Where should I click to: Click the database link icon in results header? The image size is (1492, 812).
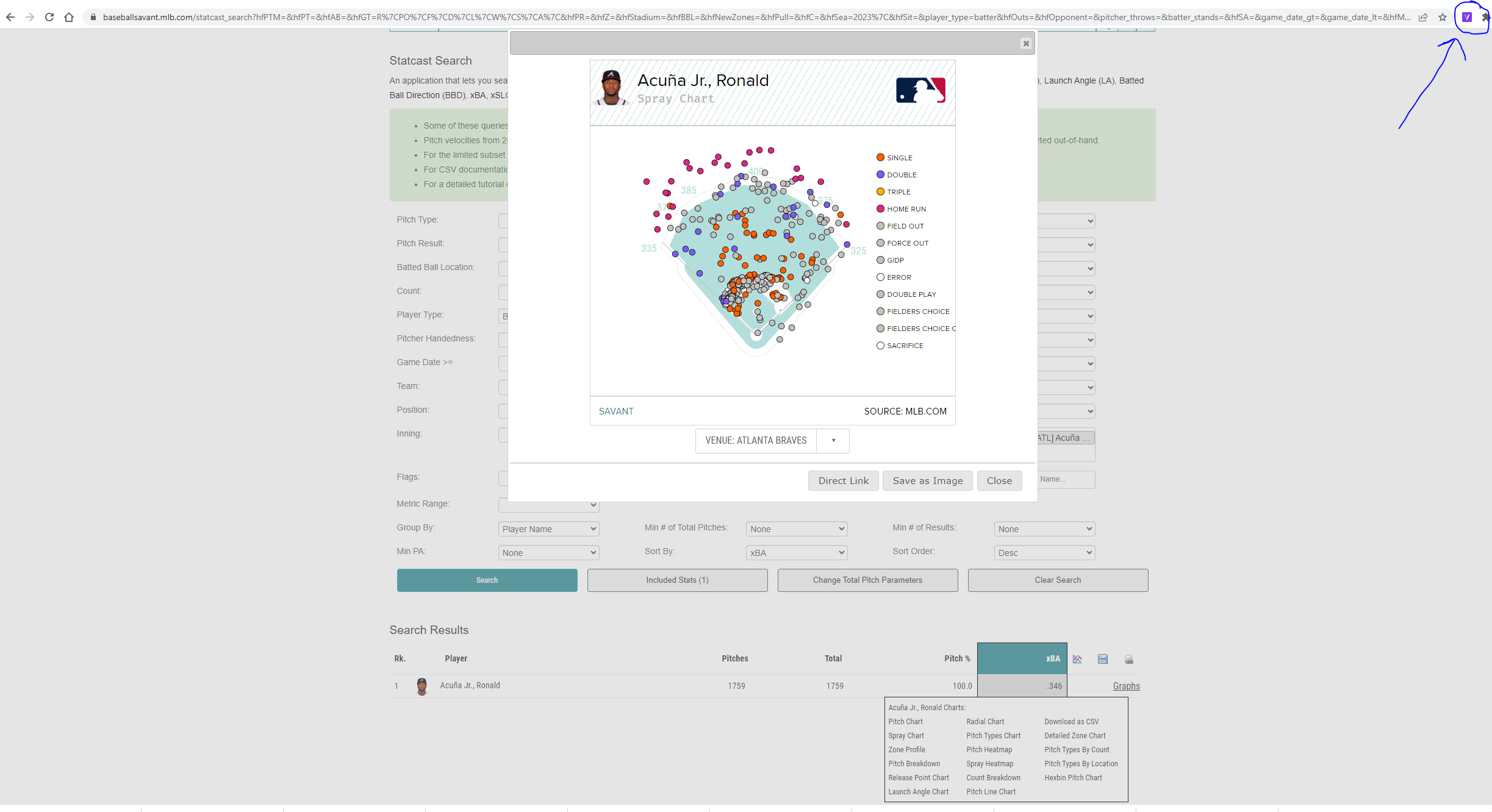[x=1129, y=660]
